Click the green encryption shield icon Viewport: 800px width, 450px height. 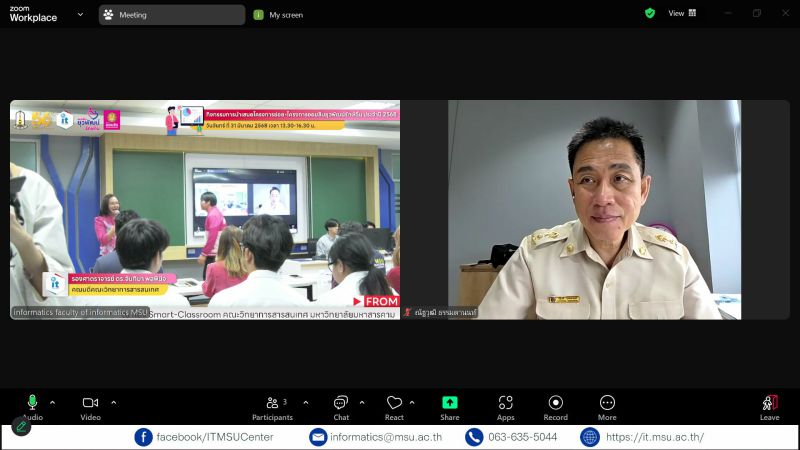650,14
